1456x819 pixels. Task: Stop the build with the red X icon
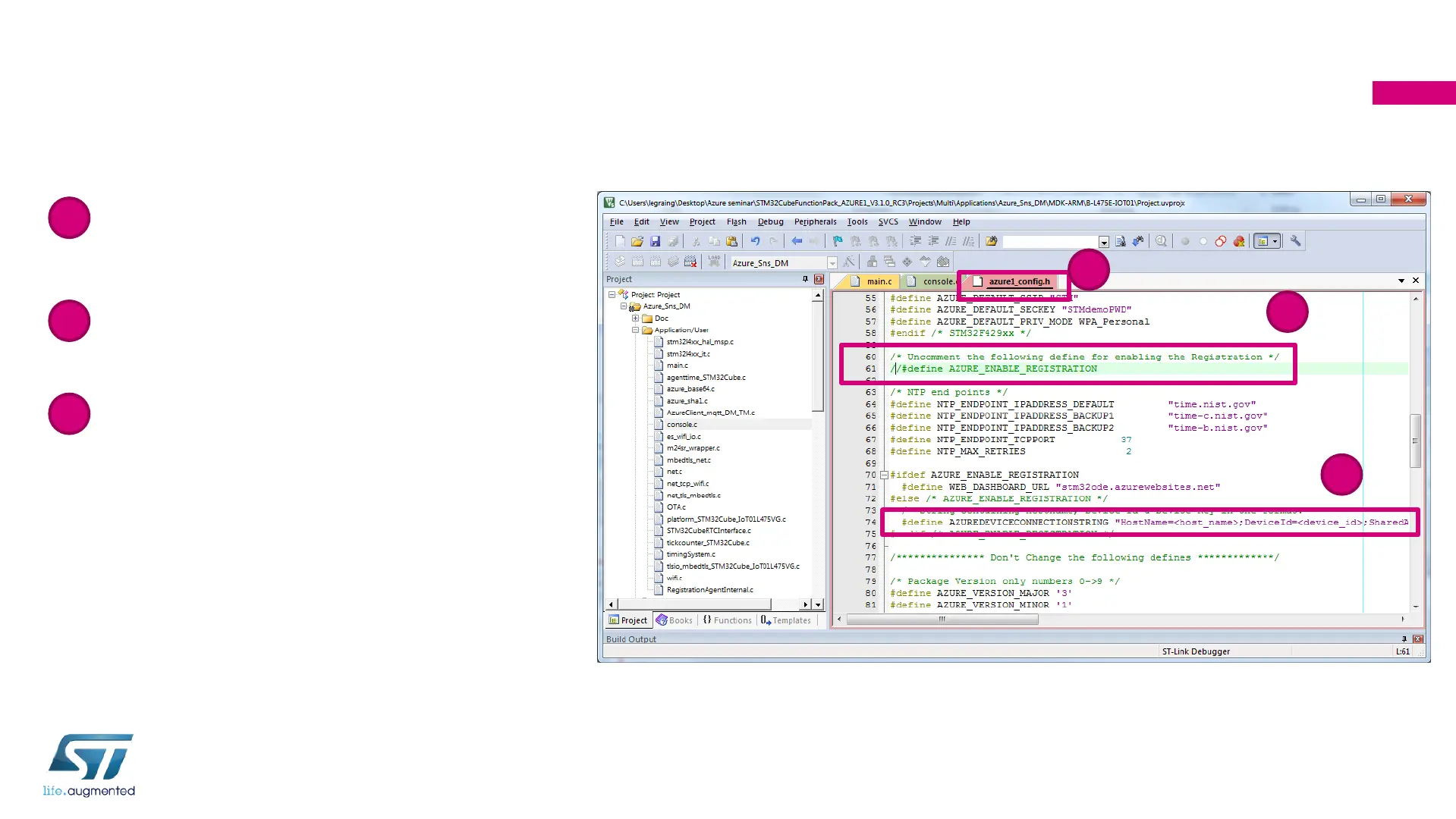point(690,262)
